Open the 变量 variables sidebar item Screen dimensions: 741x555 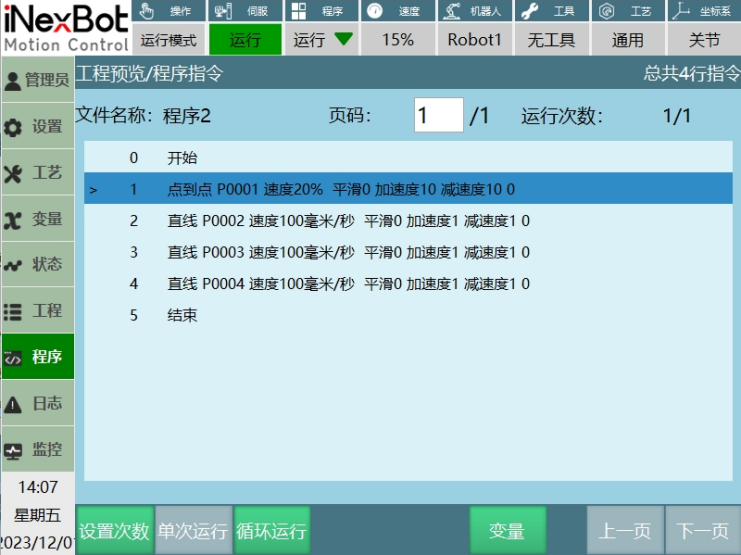point(36,219)
